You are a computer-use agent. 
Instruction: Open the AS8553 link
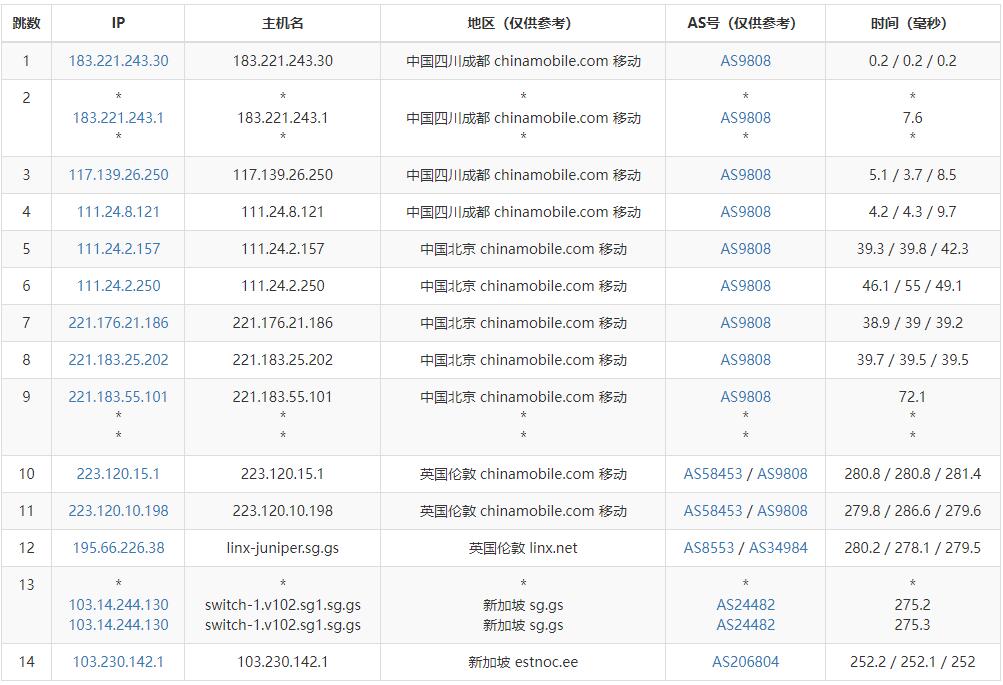coord(709,548)
